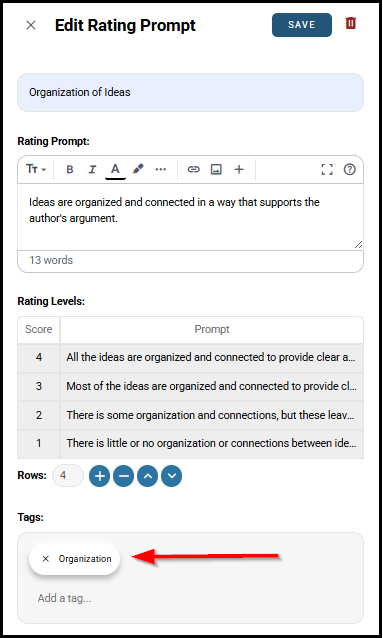Click the Prompt column header
The image size is (383, 638).
click(x=212, y=330)
